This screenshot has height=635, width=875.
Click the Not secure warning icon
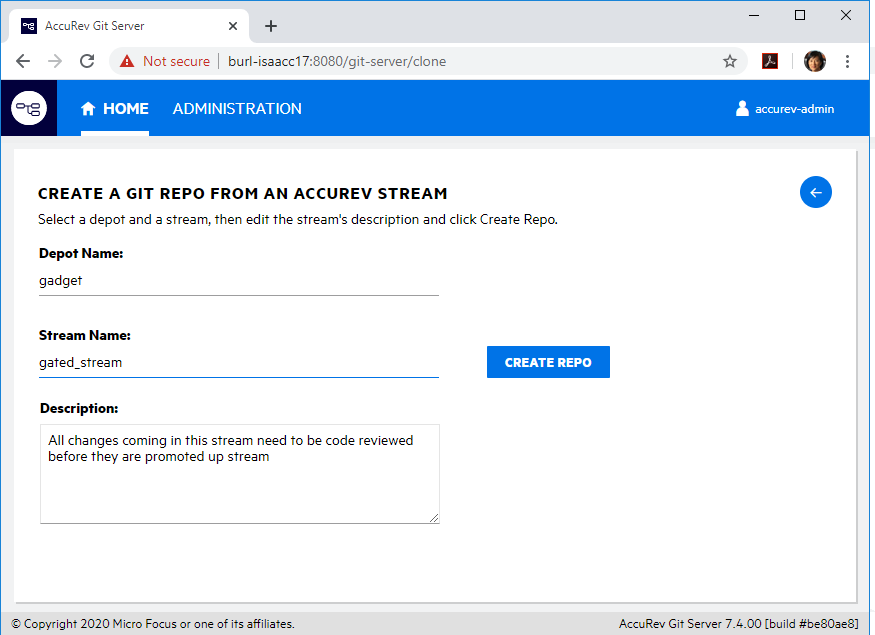(x=127, y=61)
